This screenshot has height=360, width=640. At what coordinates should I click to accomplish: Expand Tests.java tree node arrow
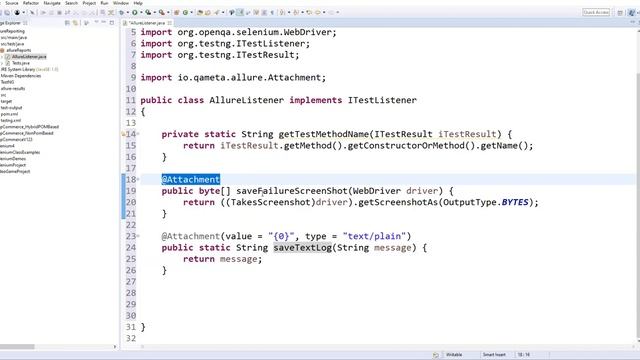coord(2,63)
